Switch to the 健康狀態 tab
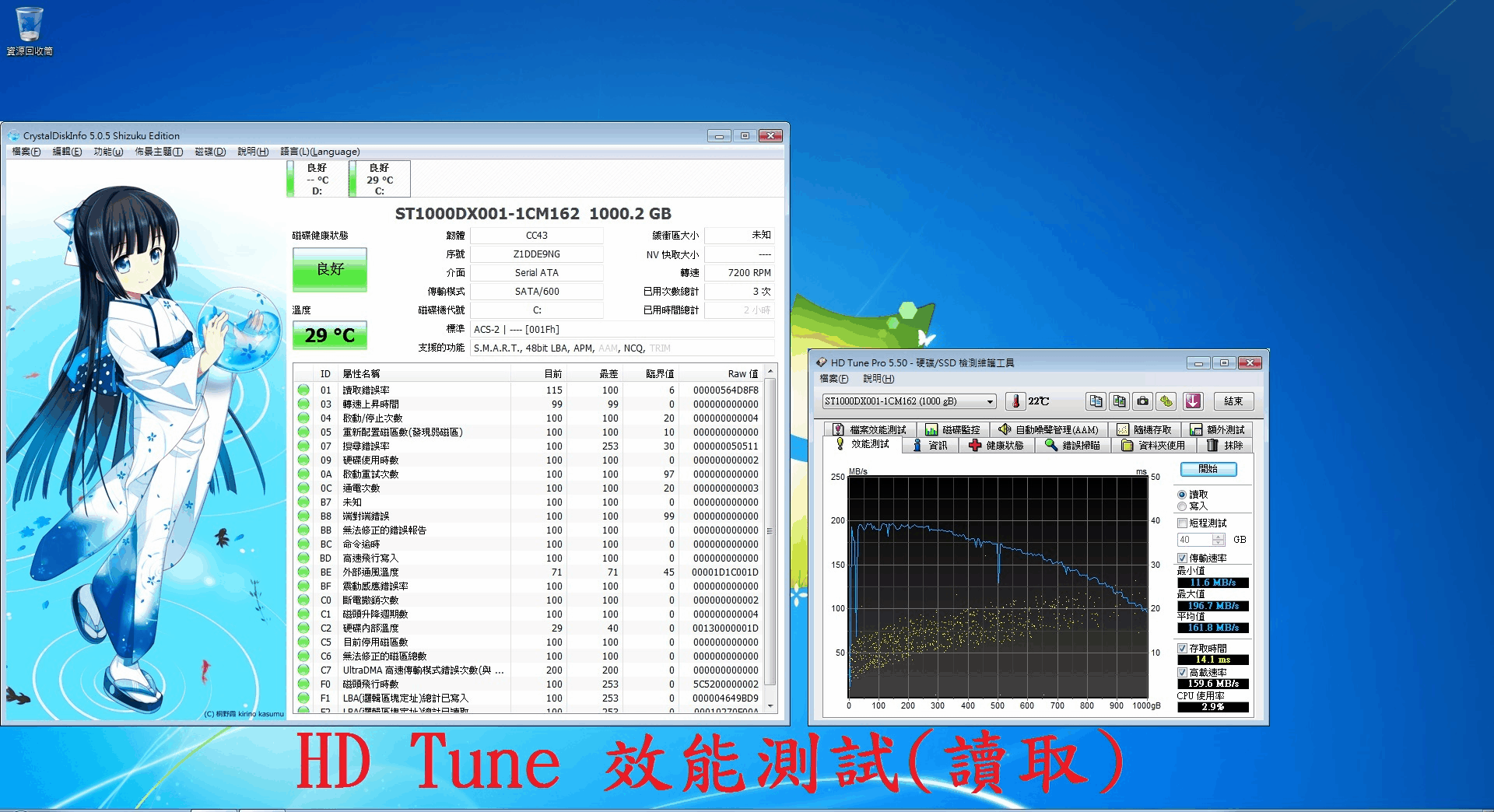 (x=996, y=446)
